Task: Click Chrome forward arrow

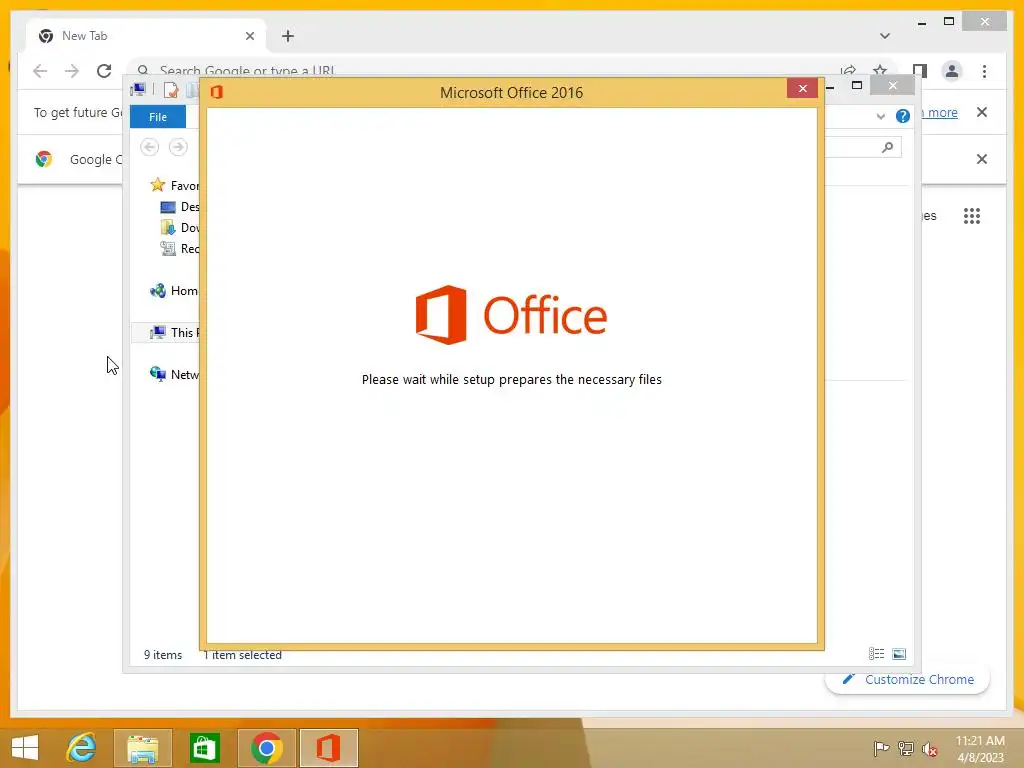Action: tap(72, 71)
